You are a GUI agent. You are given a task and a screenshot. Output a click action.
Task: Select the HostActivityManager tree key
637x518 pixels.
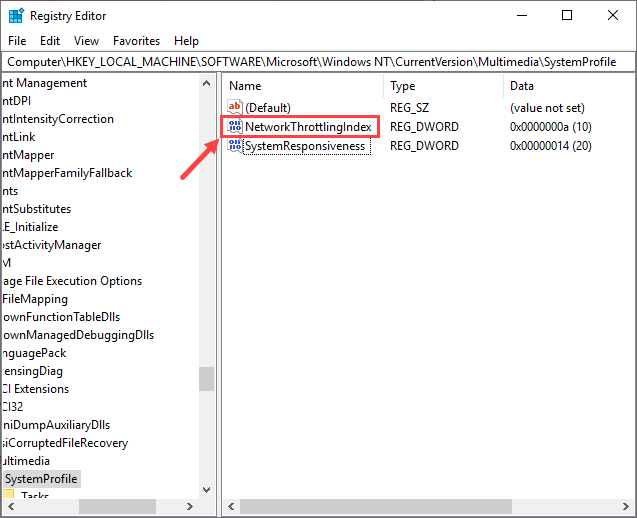pyautogui.click(x=51, y=245)
